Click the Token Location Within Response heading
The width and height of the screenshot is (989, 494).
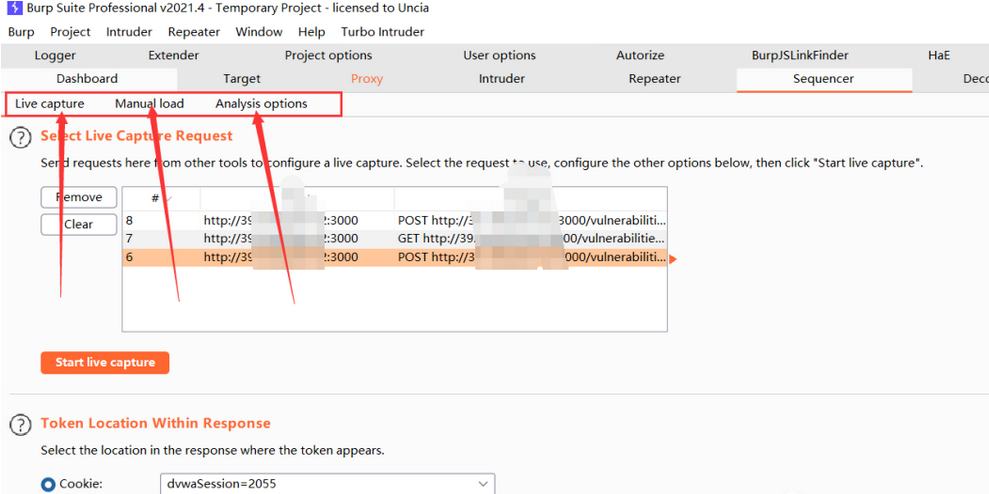click(x=156, y=423)
